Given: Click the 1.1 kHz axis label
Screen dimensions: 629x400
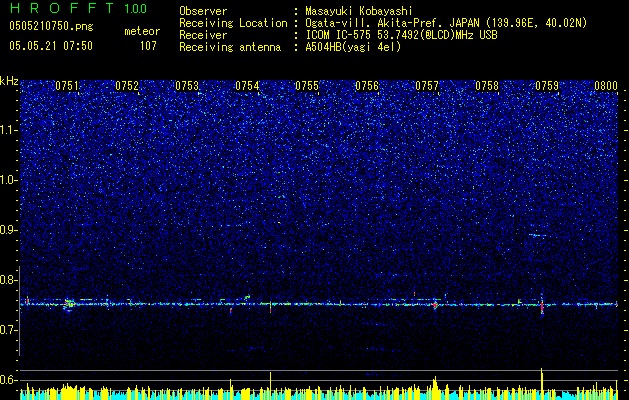Looking at the screenshot, I should [x=9, y=130].
